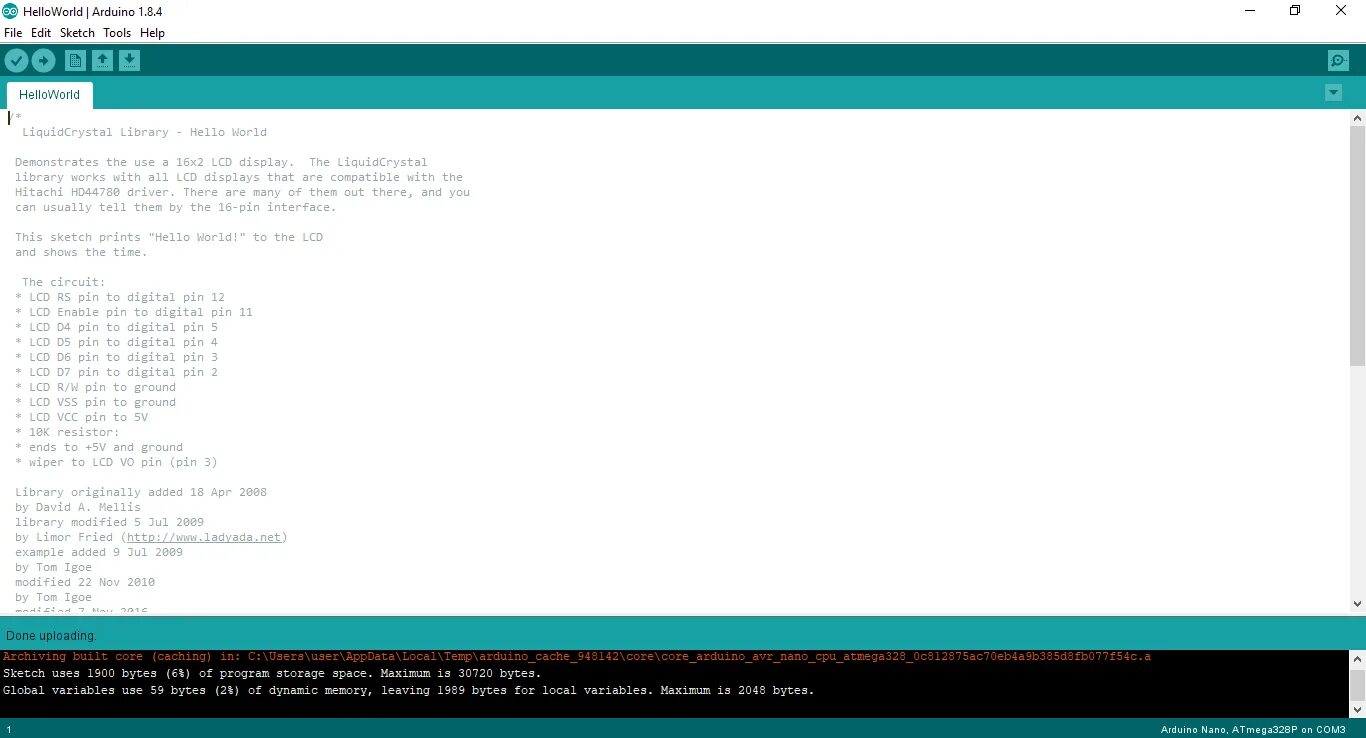Image resolution: width=1366 pixels, height=738 pixels.
Task: Click the editor scrollbar down arrow
Action: click(1357, 604)
